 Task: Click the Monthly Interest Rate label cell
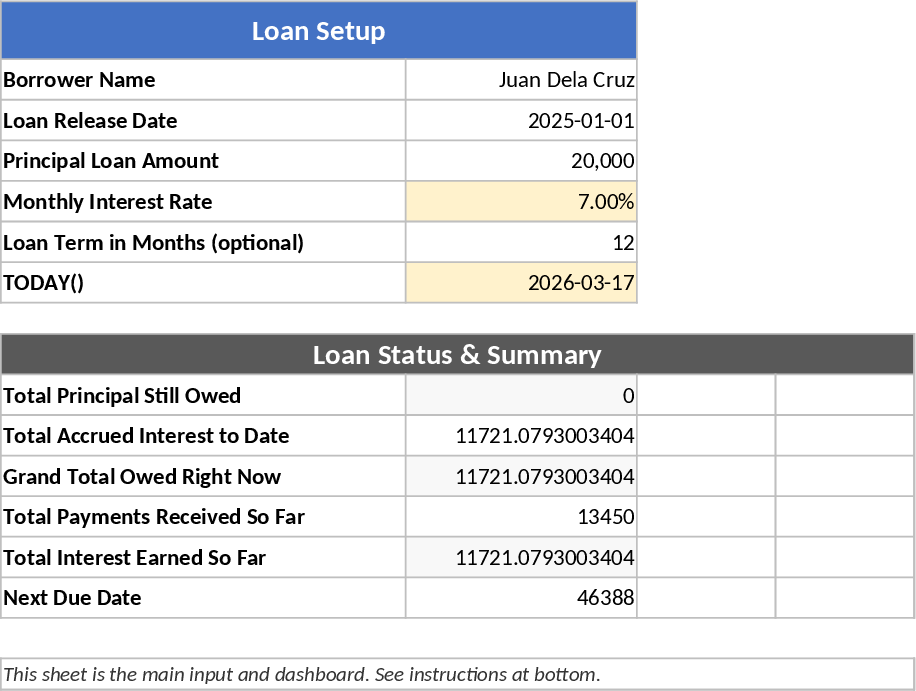click(x=203, y=202)
